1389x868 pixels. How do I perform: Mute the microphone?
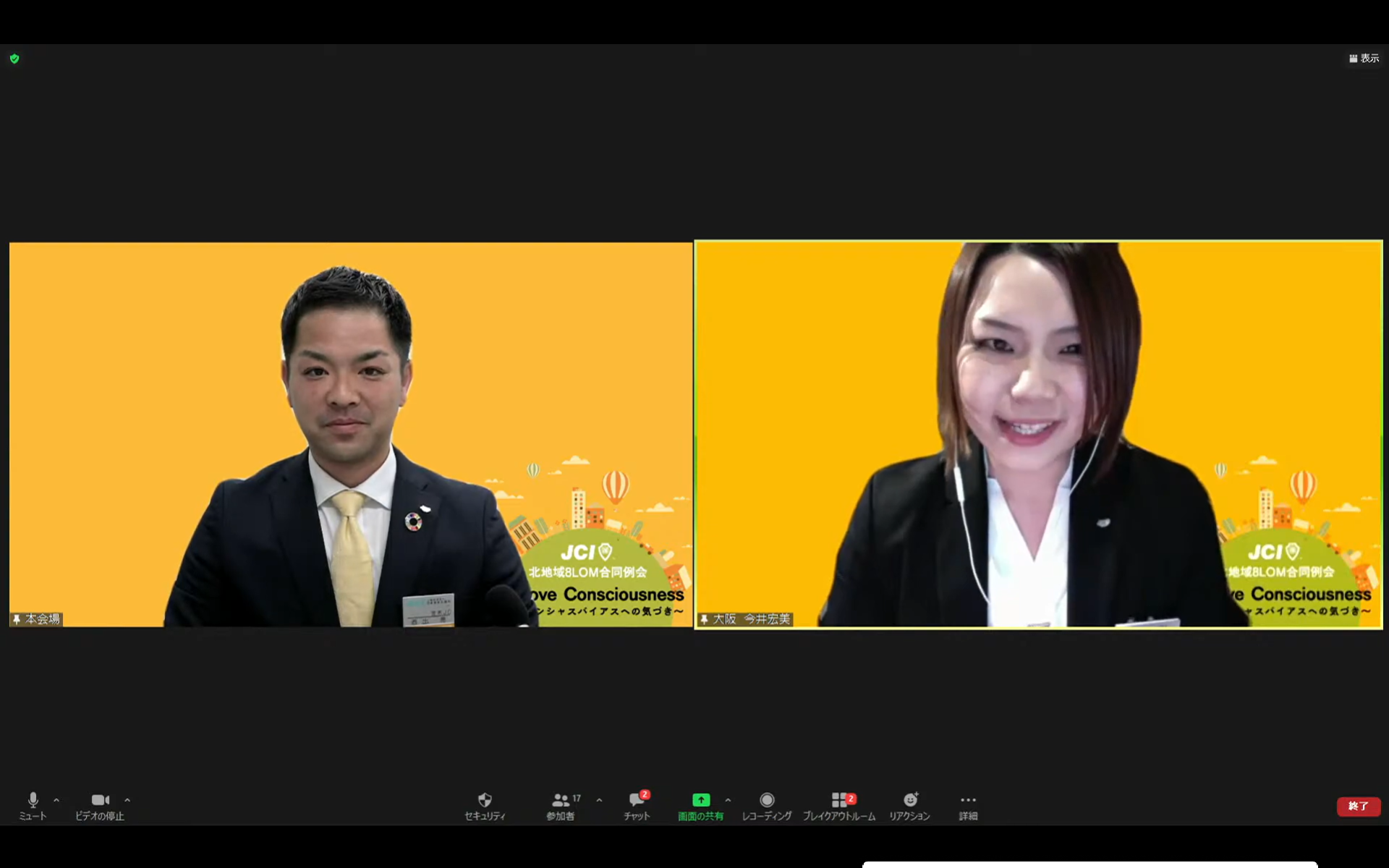coord(33,804)
